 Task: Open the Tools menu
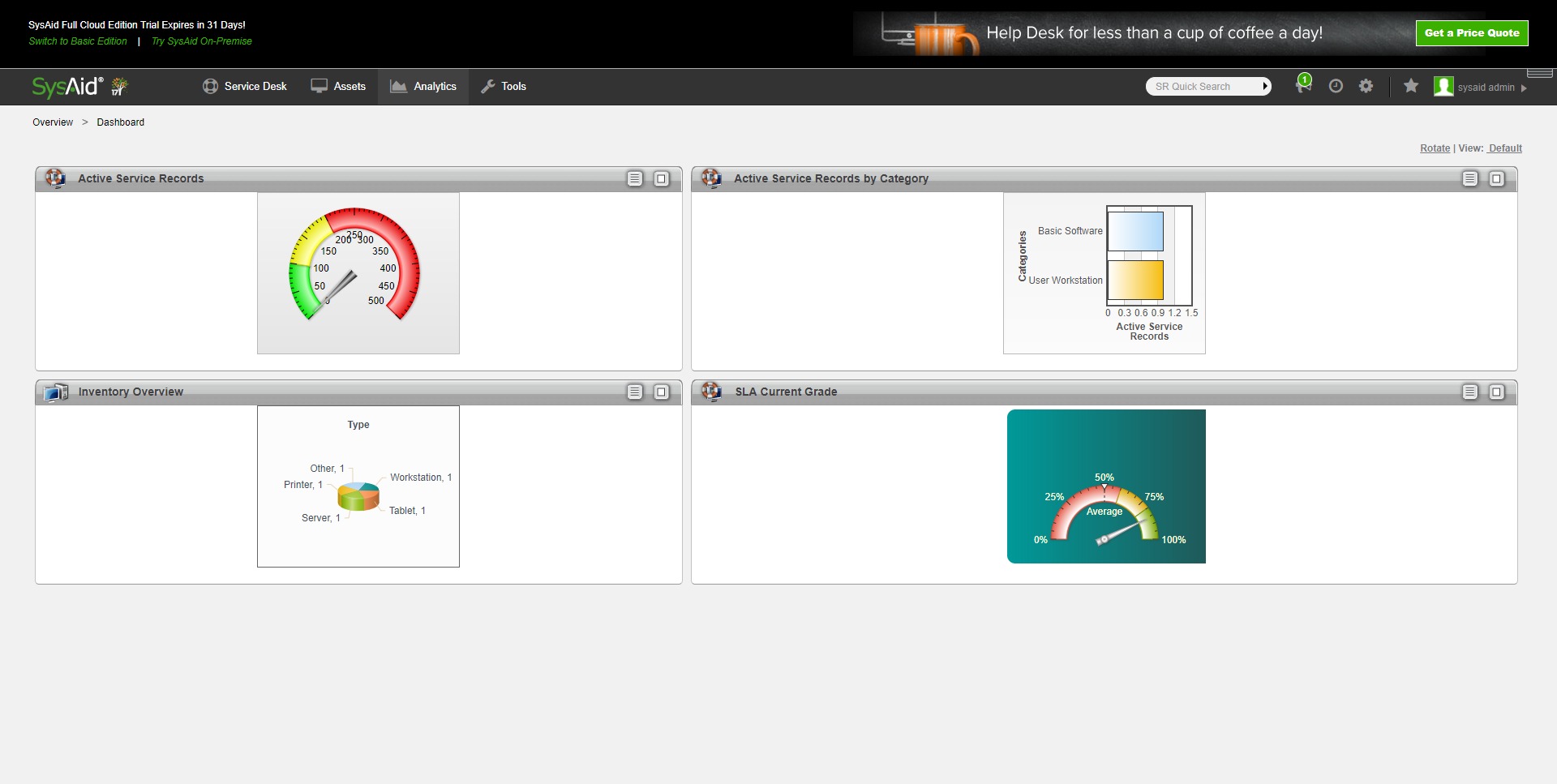coord(504,87)
